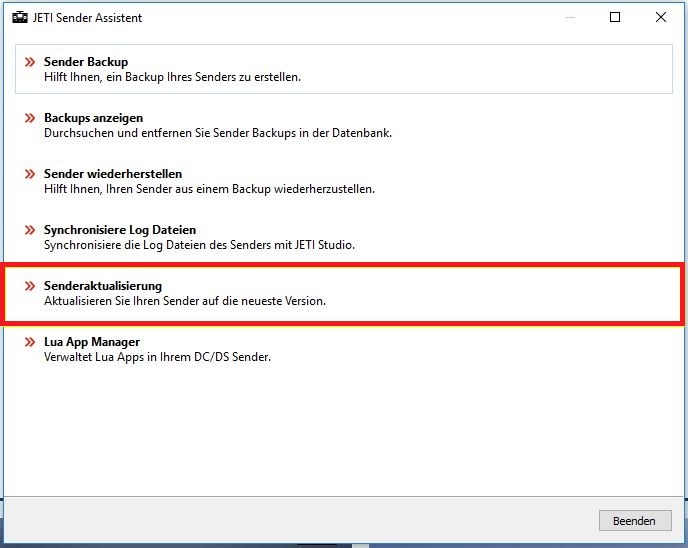Start Senderaktualisierung heading
The image size is (688, 548).
pyautogui.click(x=103, y=286)
